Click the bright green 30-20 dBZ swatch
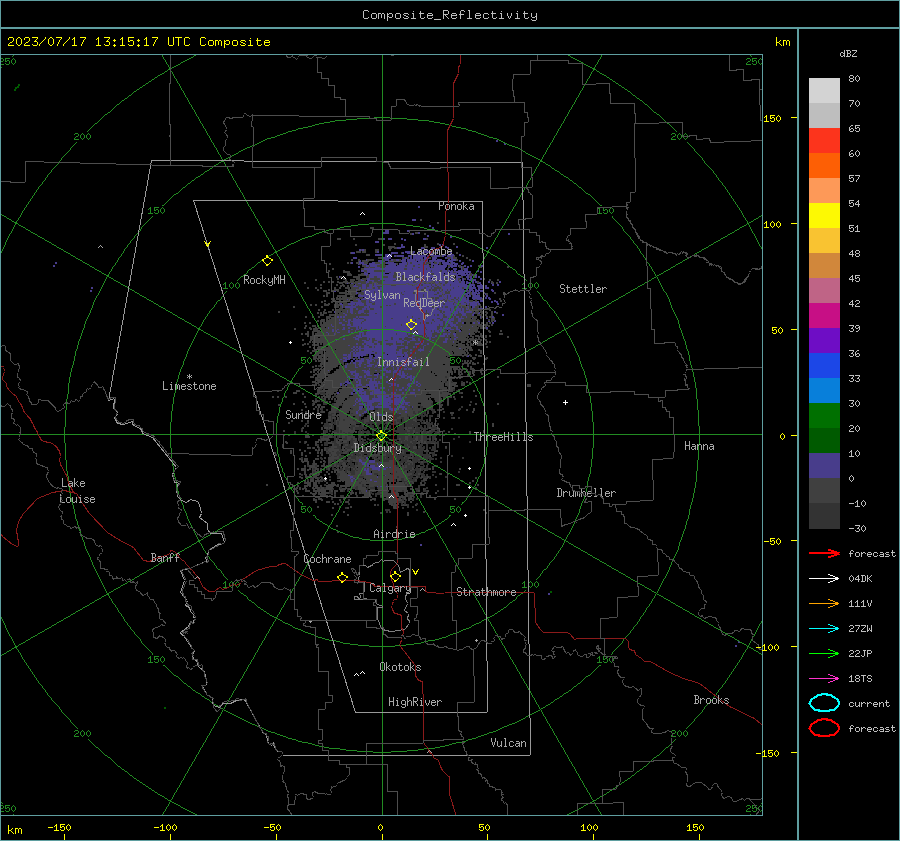 (x=824, y=416)
